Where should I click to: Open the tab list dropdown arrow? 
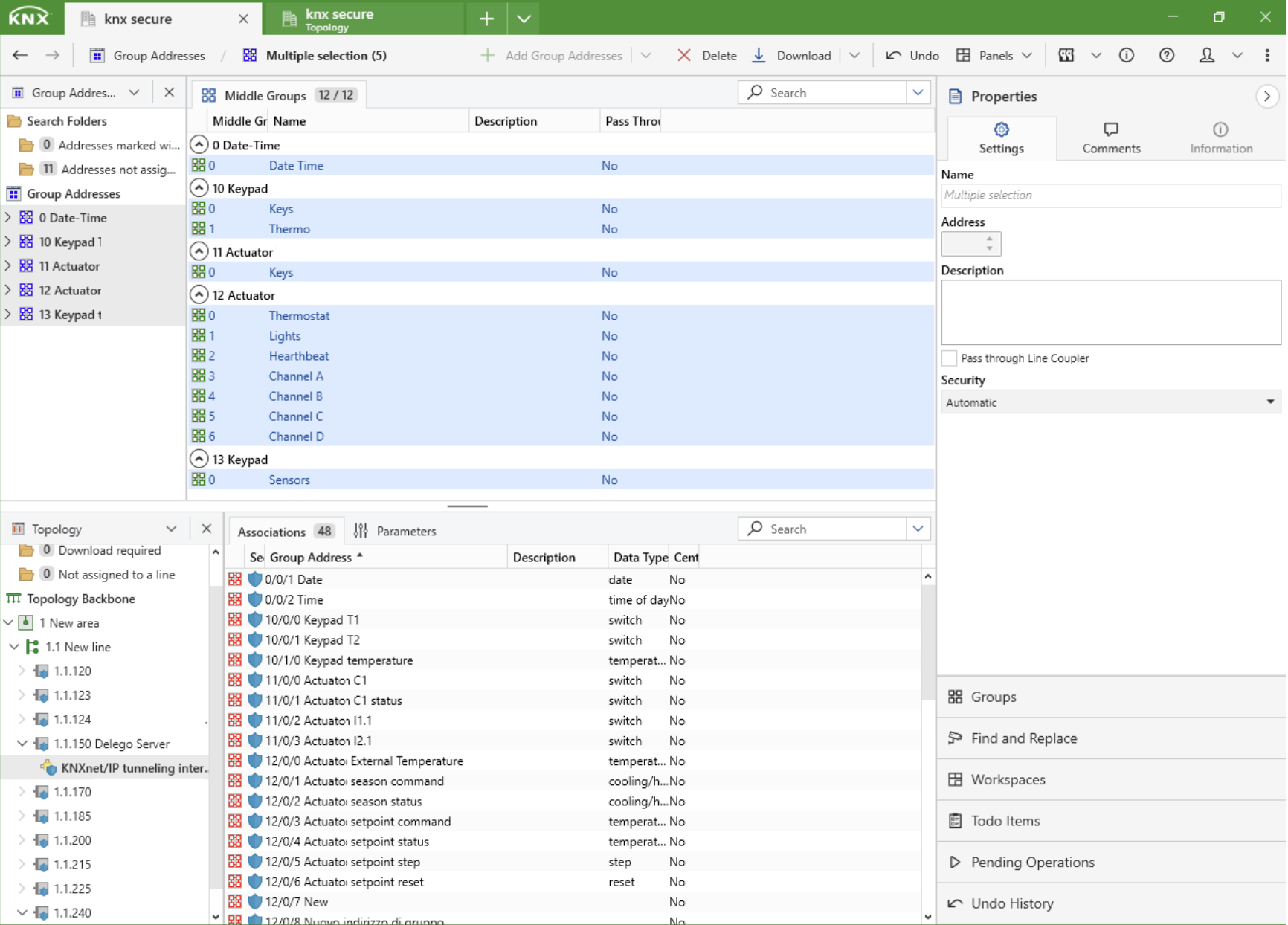[524, 19]
